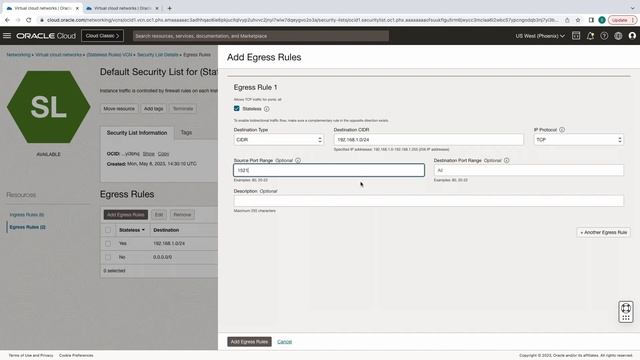Click the browser forward arrow
This screenshot has height=360, width=640.
click(x=18, y=20)
